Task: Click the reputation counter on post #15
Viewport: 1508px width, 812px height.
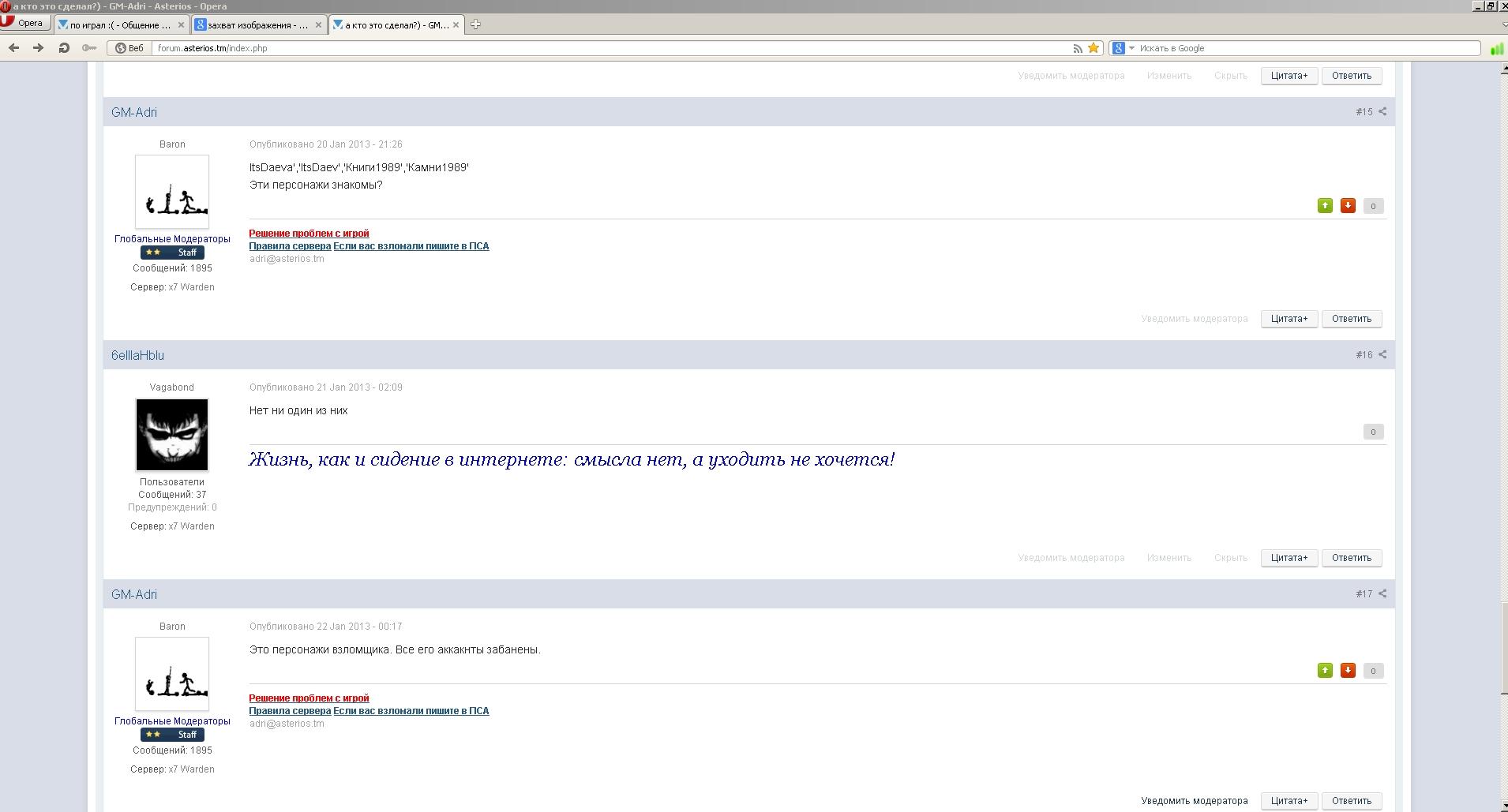Action: click(x=1373, y=206)
